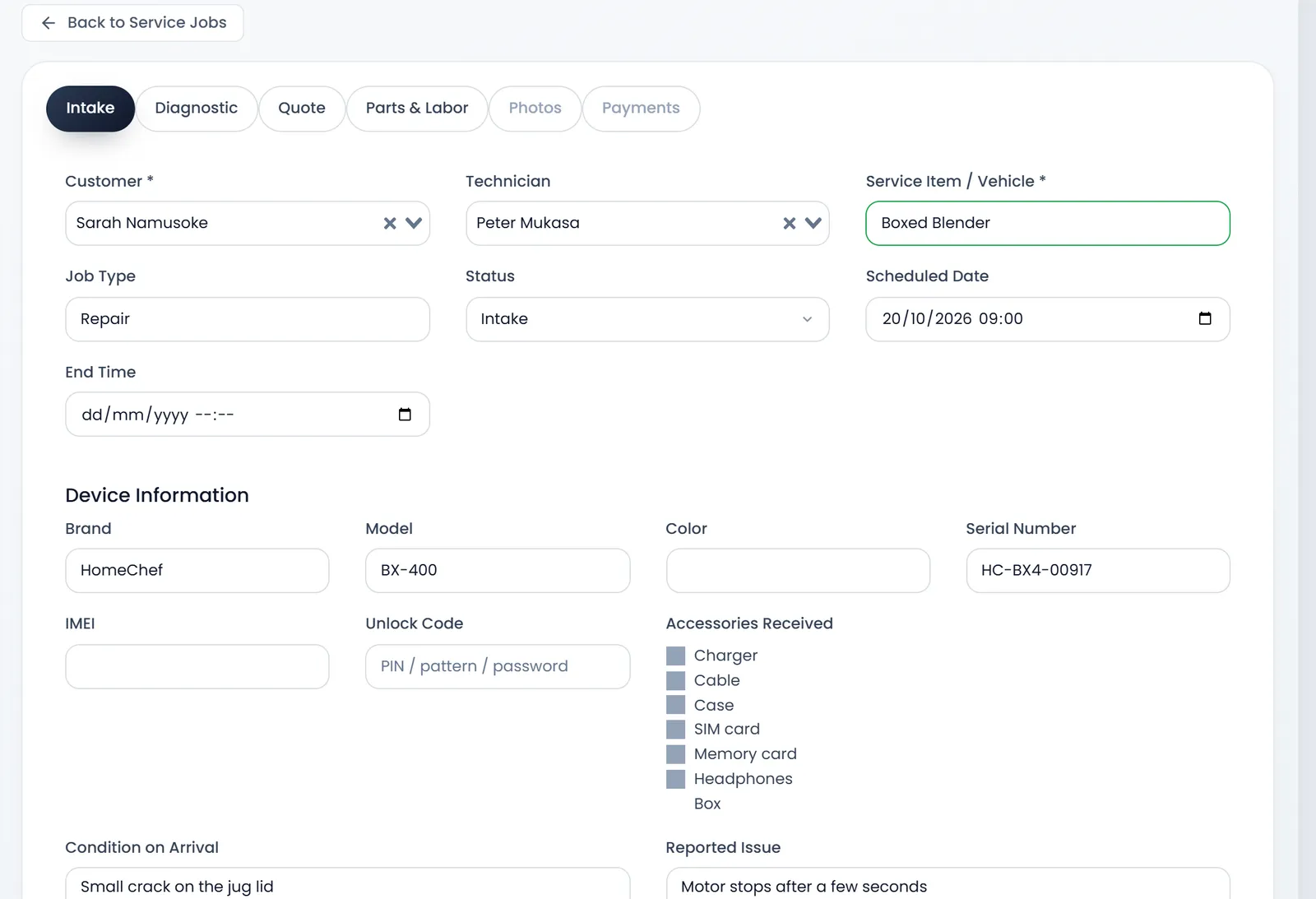Go to the Payments tab
This screenshot has height=899, width=1316.
point(641,109)
